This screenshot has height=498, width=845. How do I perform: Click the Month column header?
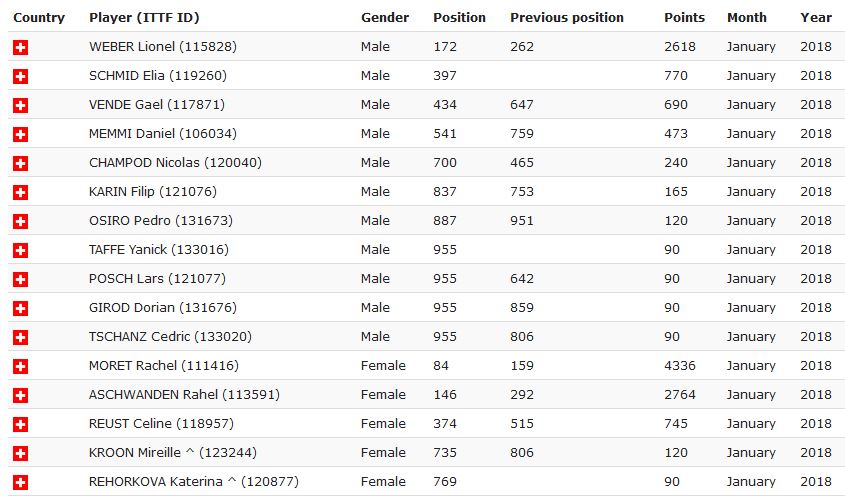click(747, 17)
